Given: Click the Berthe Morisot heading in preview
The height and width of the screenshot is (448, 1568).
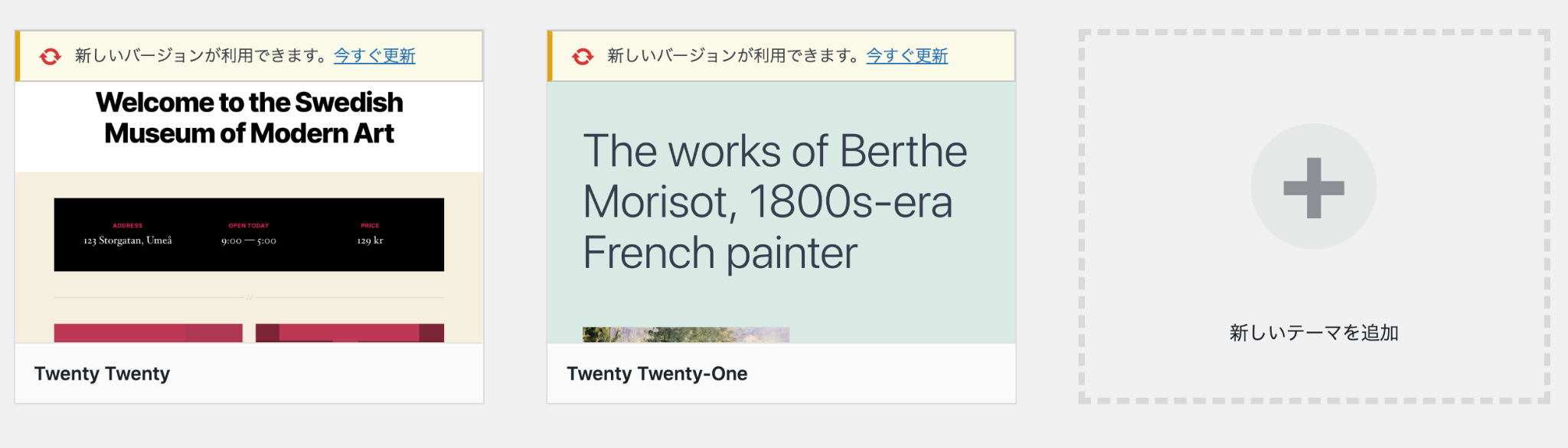Looking at the screenshot, I should pyautogui.click(x=775, y=201).
